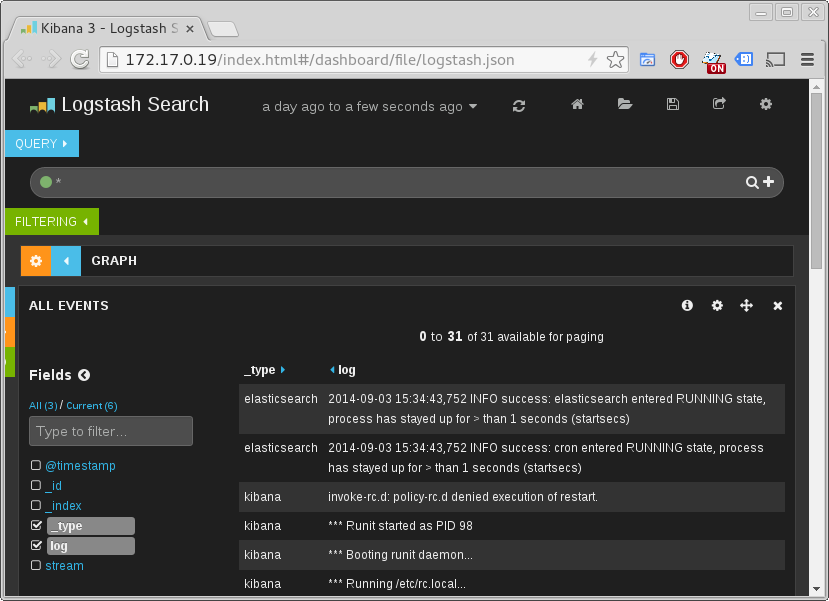The height and width of the screenshot is (601, 829).
Task: Click the All Events move panel icon
Action: 746,305
